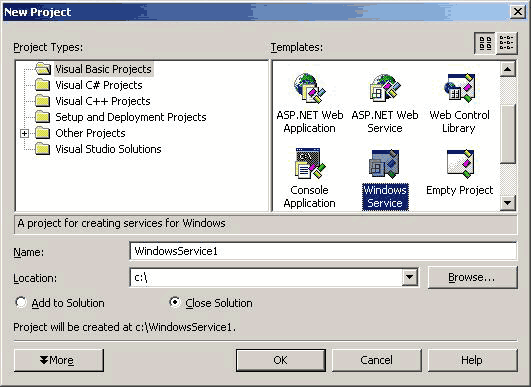531x387 pixels.
Task: Expand the Other Projects tree node
Action: pyautogui.click(x=24, y=133)
